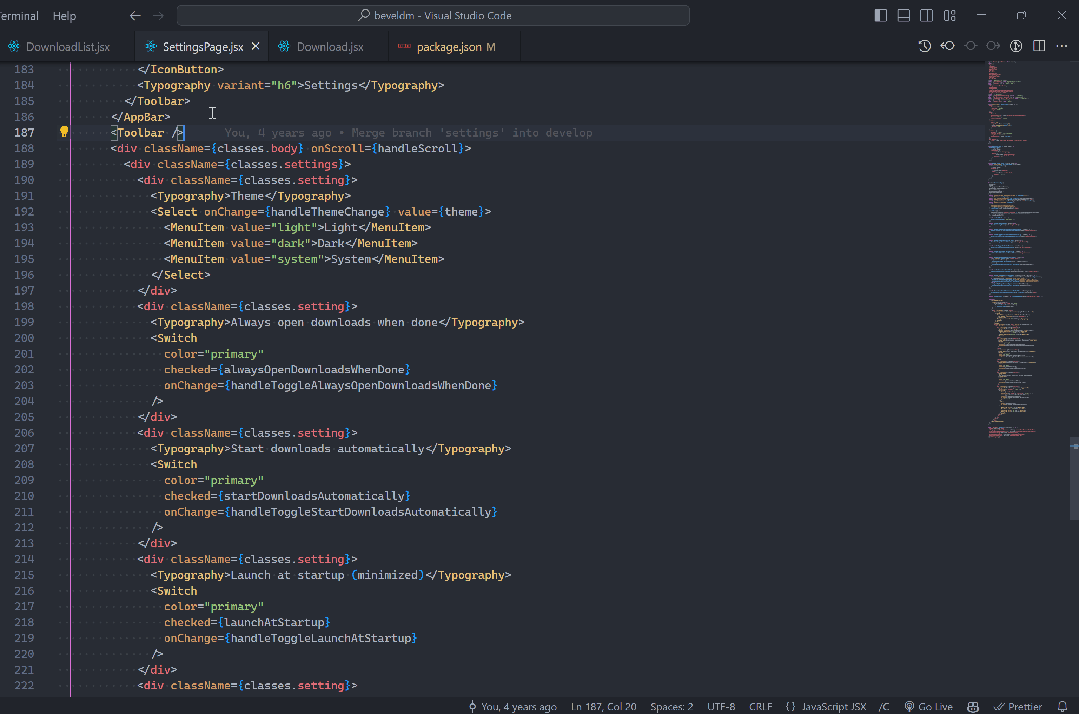Navigate back with the left arrow
1079x714 pixels.
tap(136, 16)
